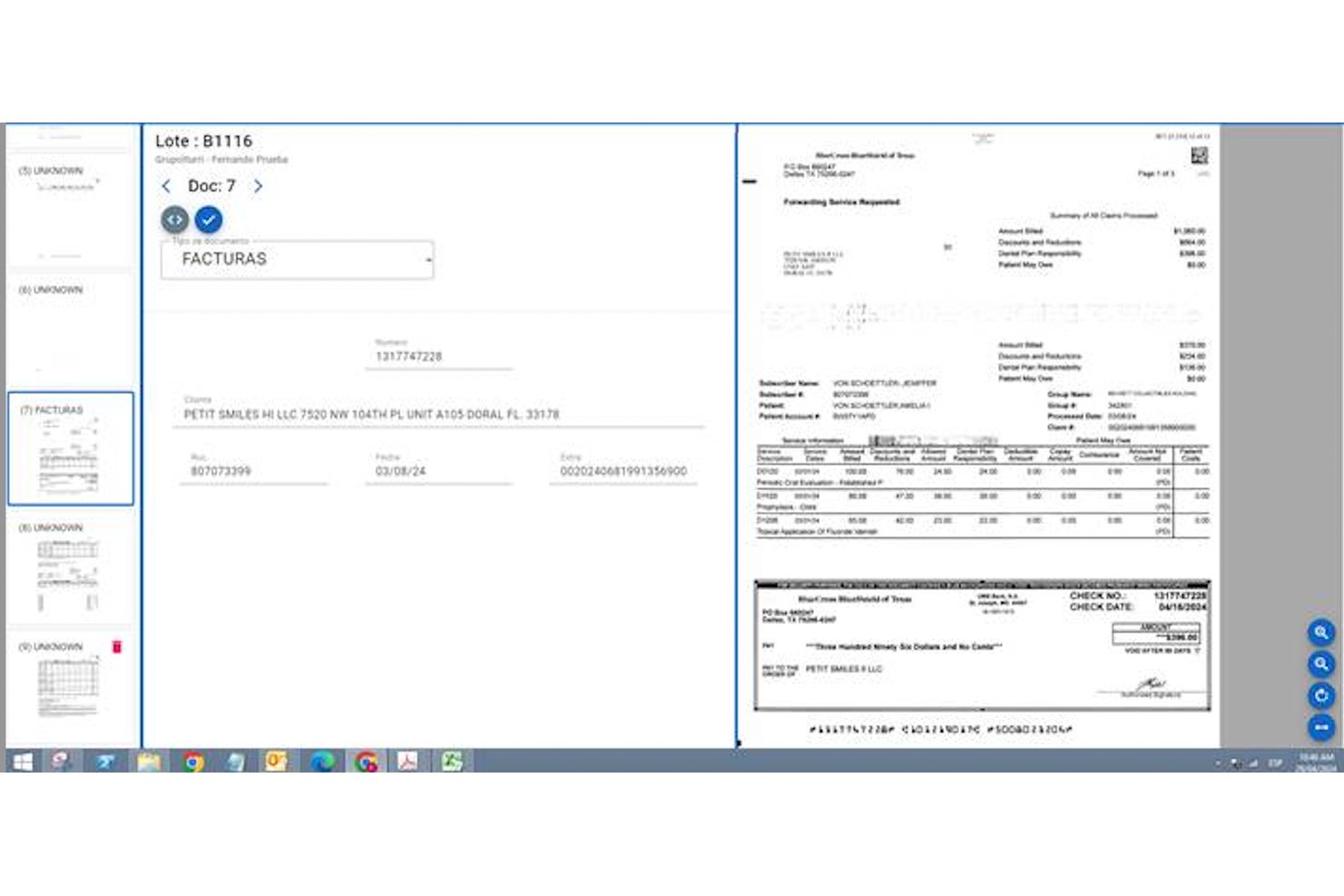Click the Fecha field showing 03/08/24

pos(439,471)
